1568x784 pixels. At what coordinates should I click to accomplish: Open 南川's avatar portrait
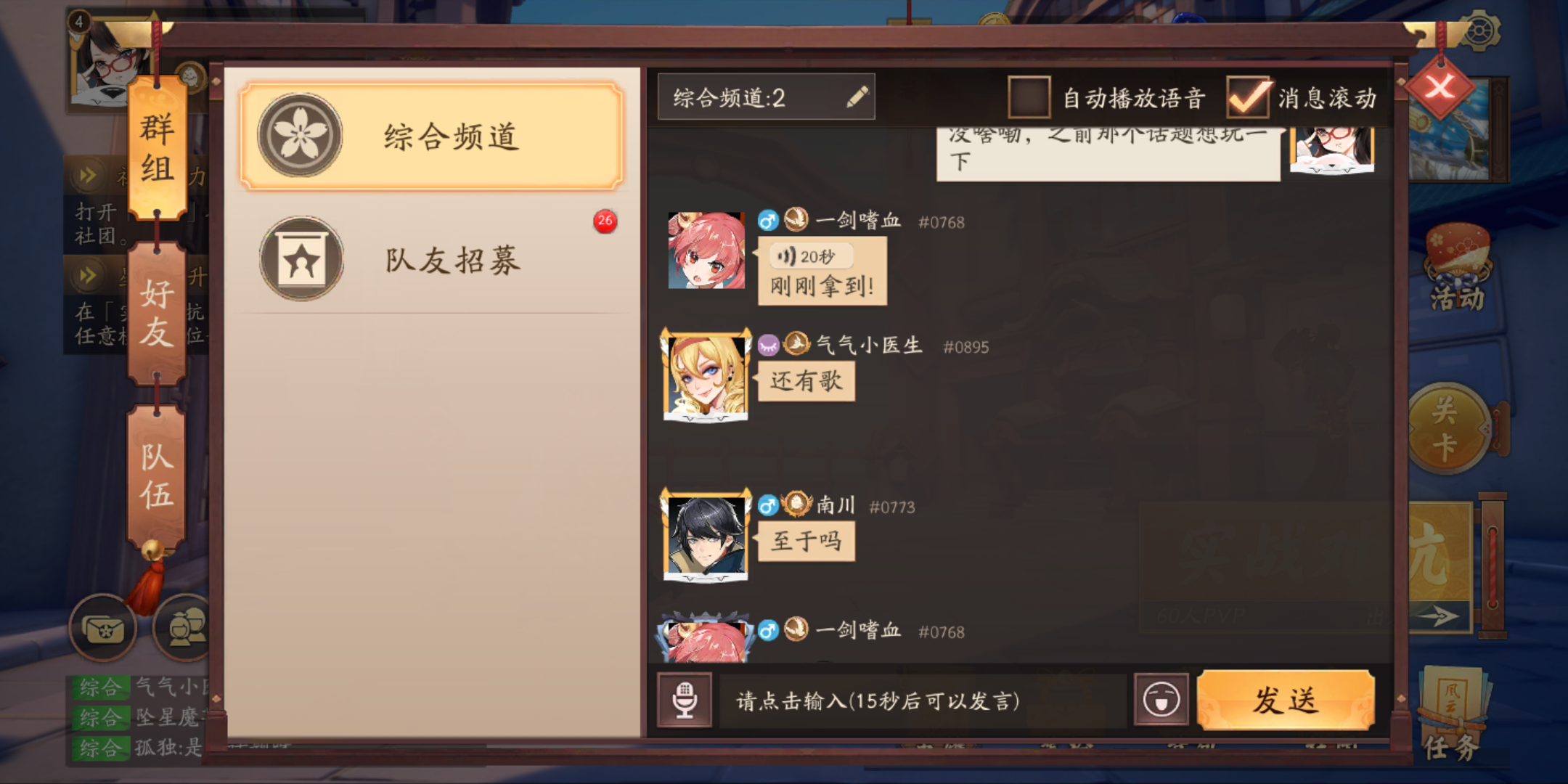706,536
